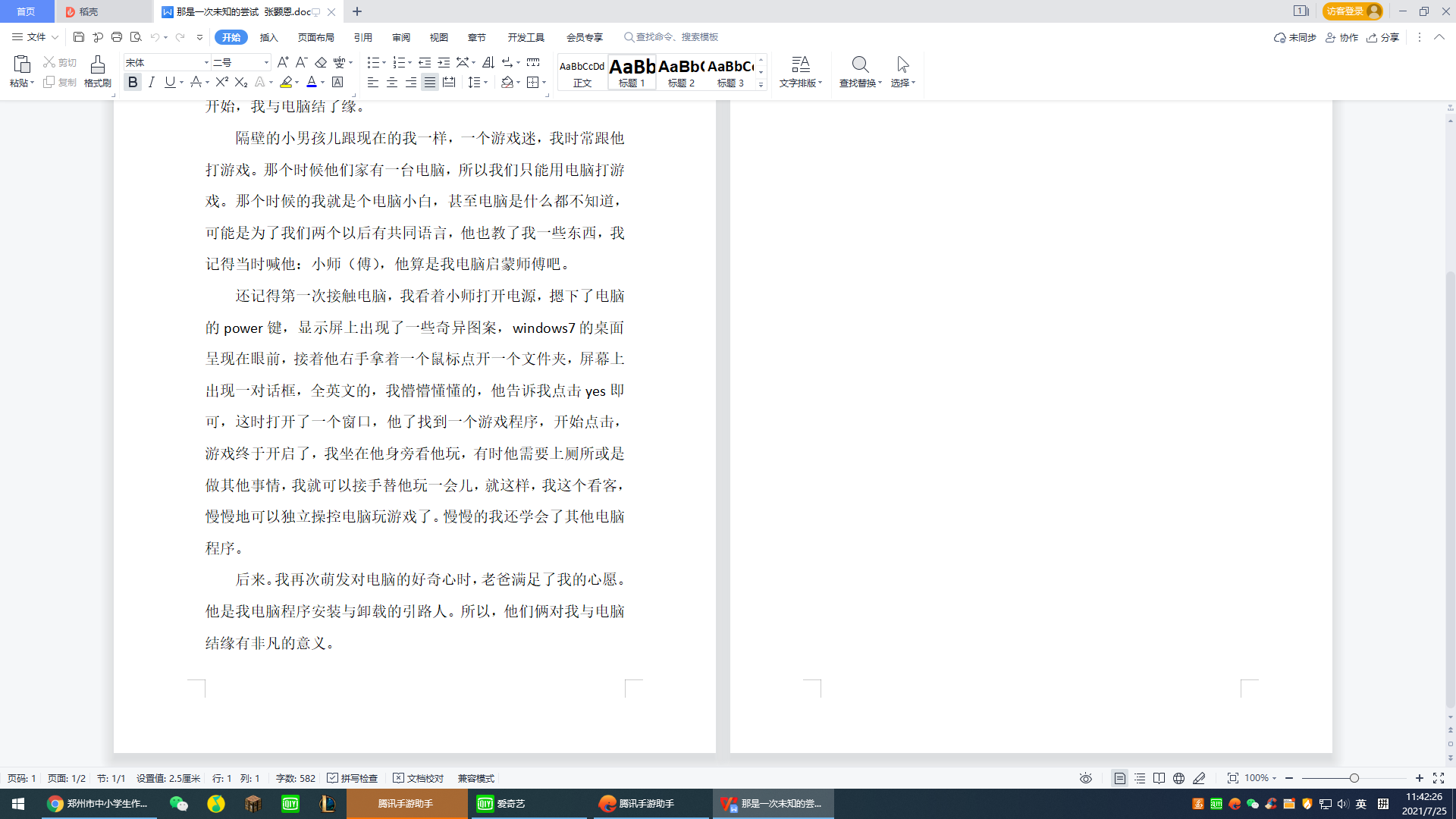The width and height of the screenshot is (1456, 819).
Task: Enable the spell check checkbox in status bar
Action: click(x=332, y=778)
